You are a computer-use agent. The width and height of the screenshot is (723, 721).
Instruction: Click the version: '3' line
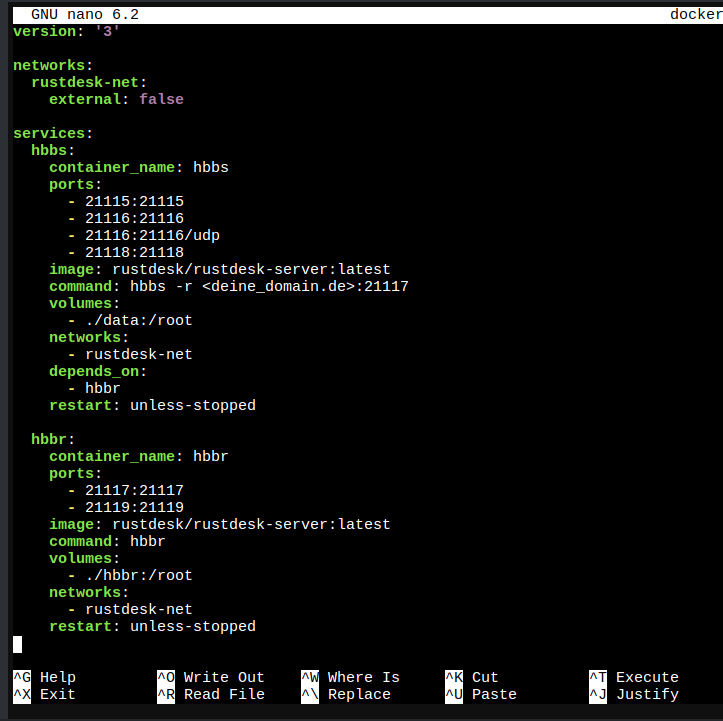coord(66,31)
